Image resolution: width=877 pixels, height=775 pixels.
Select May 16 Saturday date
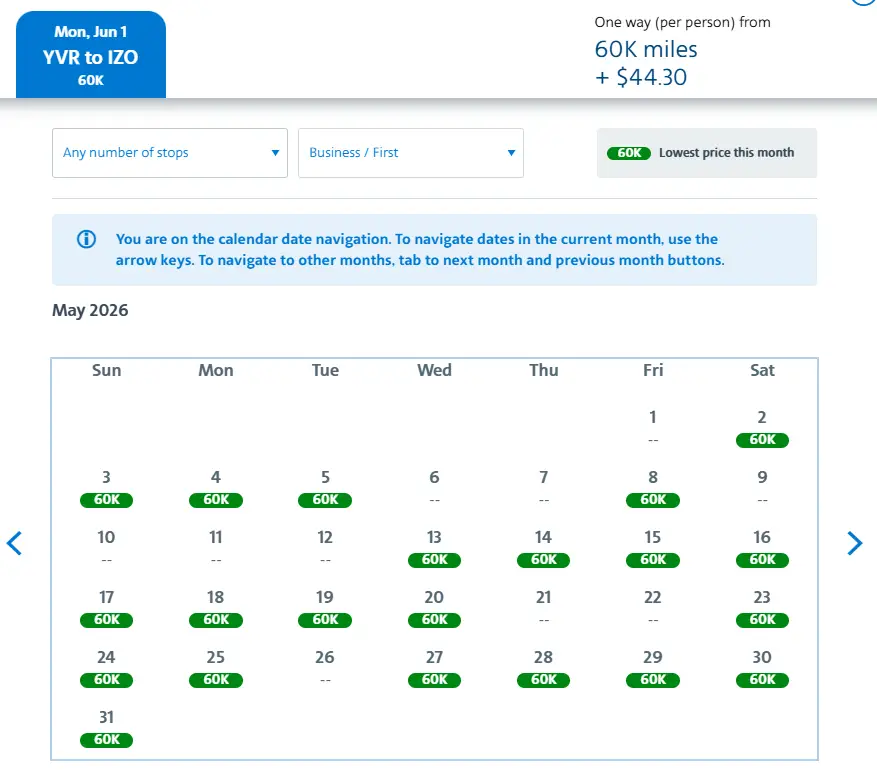[x=762, y=548]
